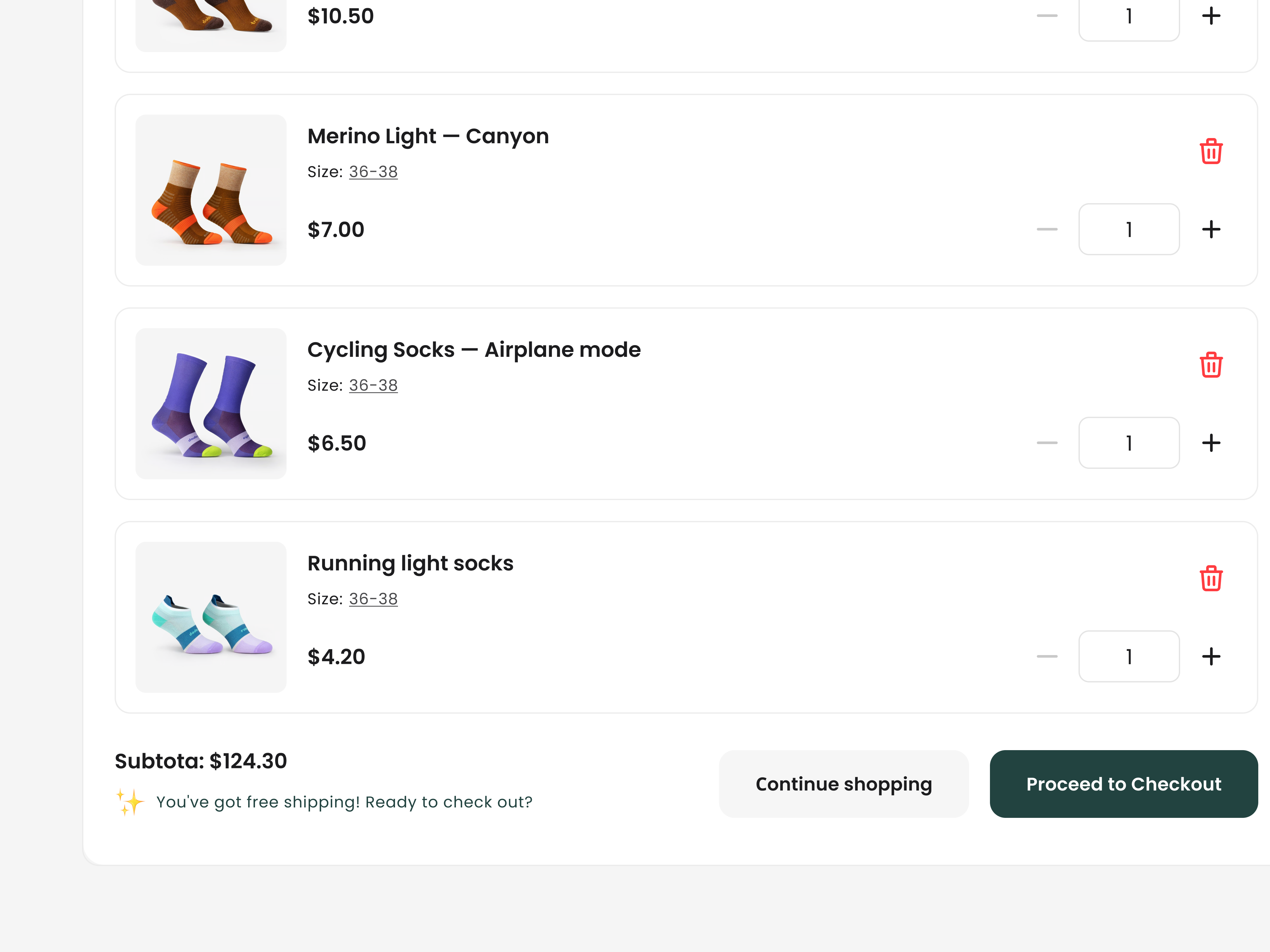Delete Cycling Socks — Airplane mode from cart
Screen dimensions: 1270x952
pos(1211,364)
